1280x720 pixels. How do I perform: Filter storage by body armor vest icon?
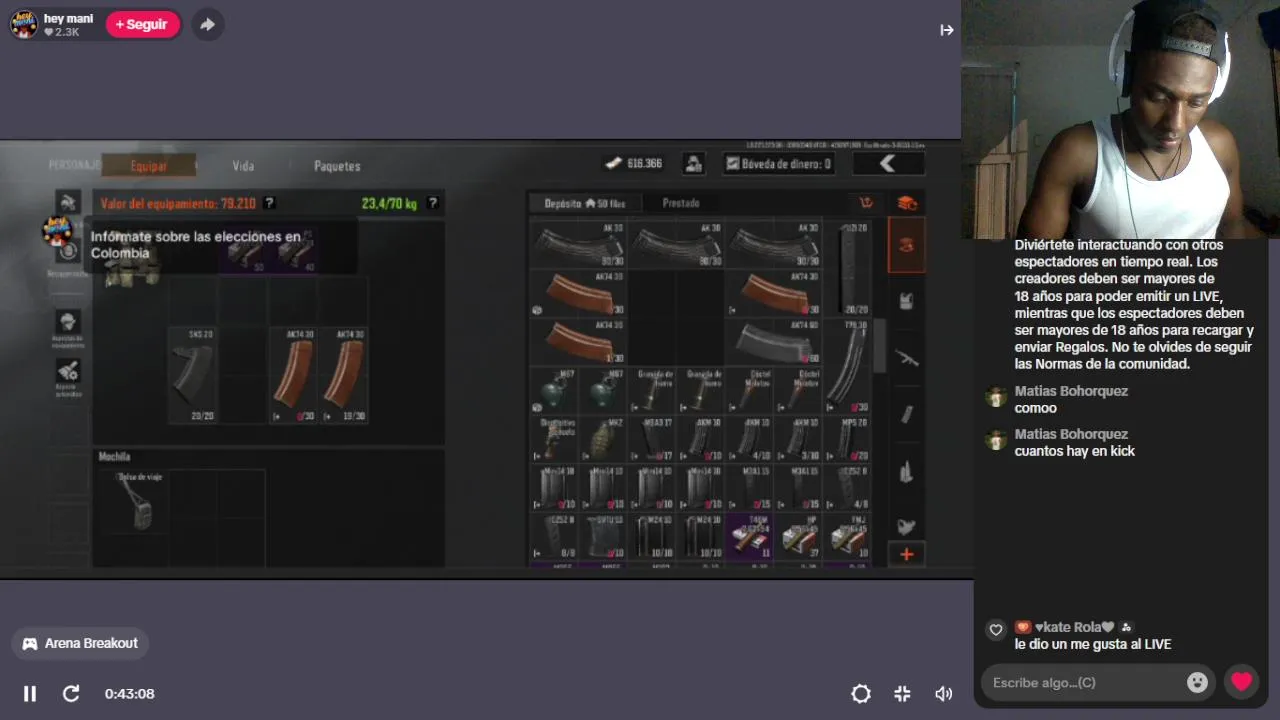[907, 300]
